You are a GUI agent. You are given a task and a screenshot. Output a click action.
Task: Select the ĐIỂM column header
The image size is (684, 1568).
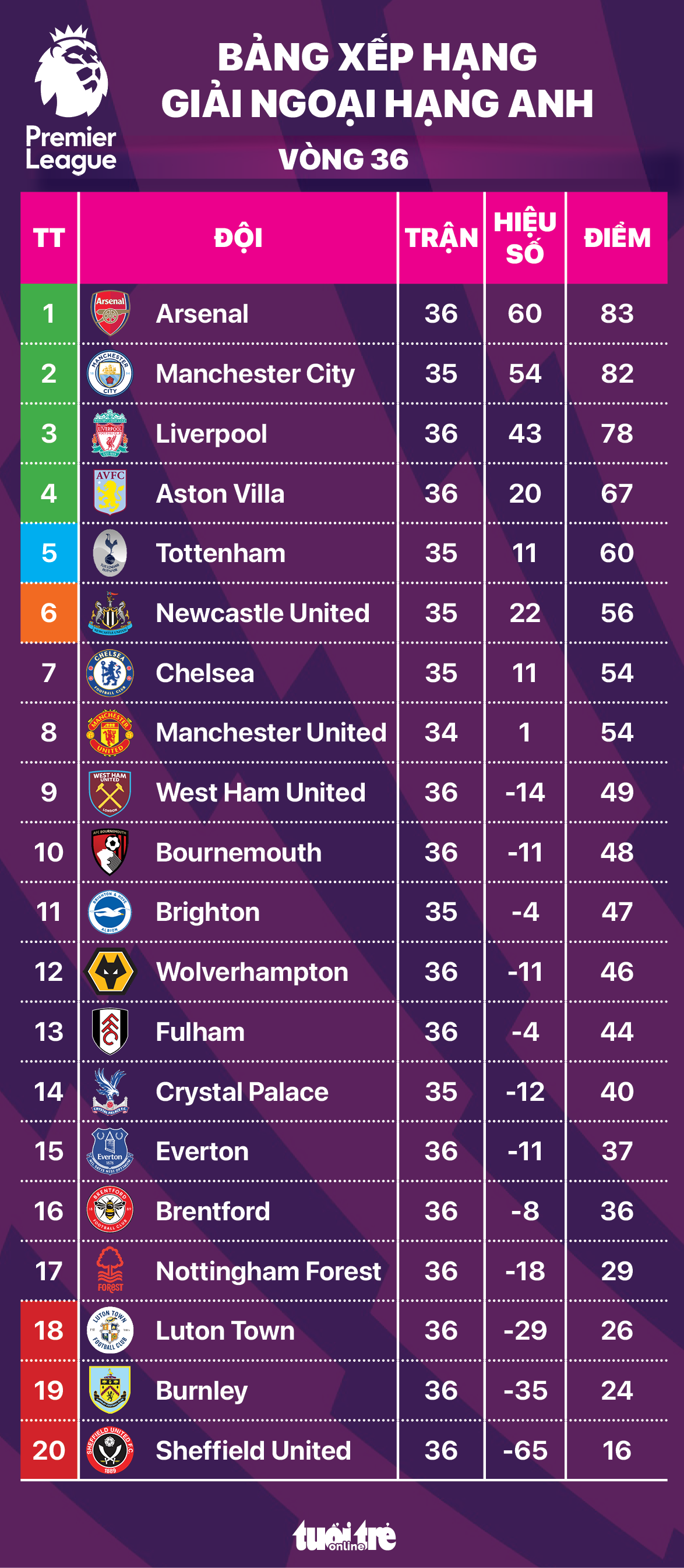click(616, 238)
